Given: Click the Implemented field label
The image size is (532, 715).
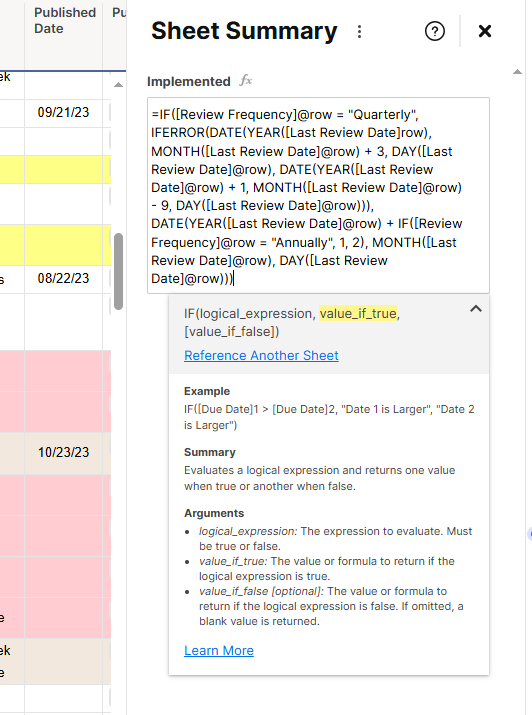Looking at the screenshot, I should (x=189, y=82).
